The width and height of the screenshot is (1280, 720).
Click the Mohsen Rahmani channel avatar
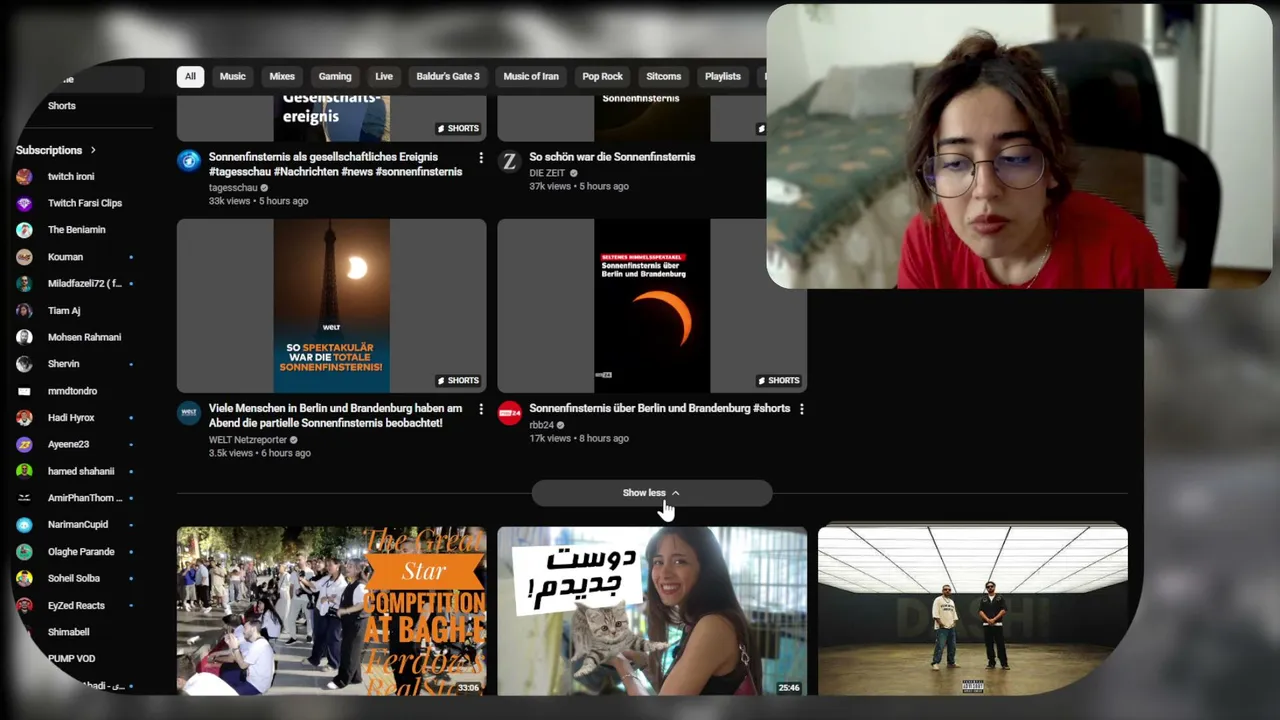click(24, 337)
